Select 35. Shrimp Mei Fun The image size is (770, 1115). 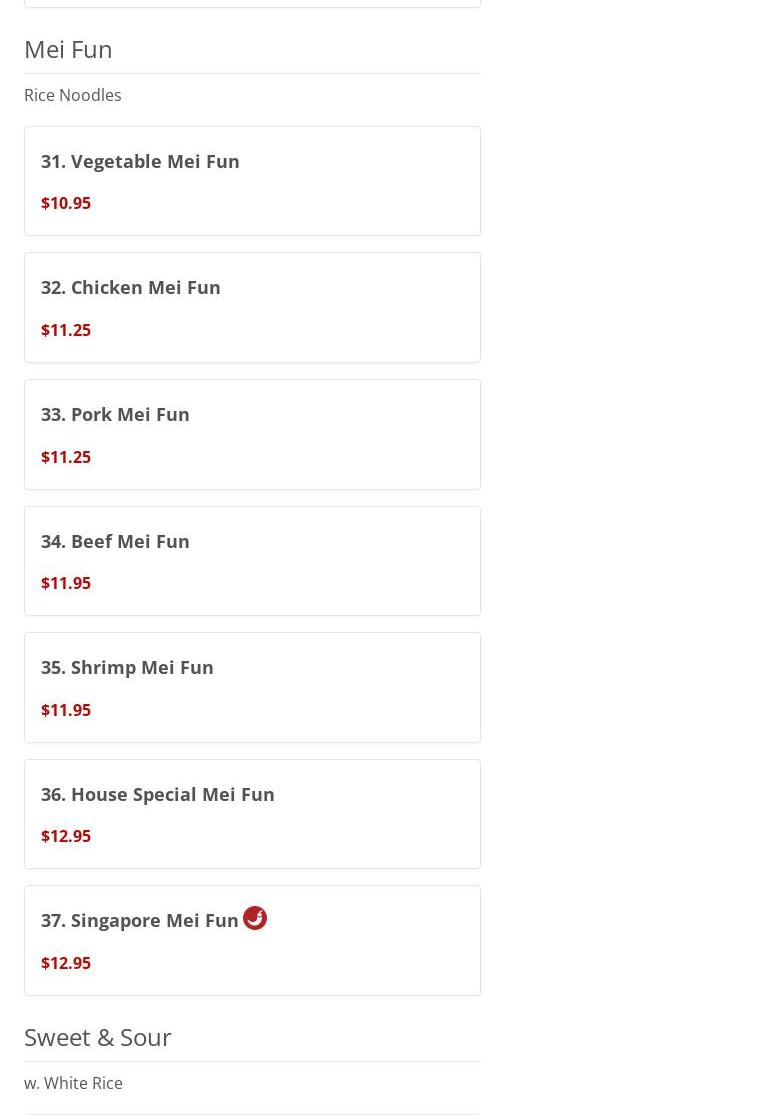pyautogui.click(x=127, y=667)
